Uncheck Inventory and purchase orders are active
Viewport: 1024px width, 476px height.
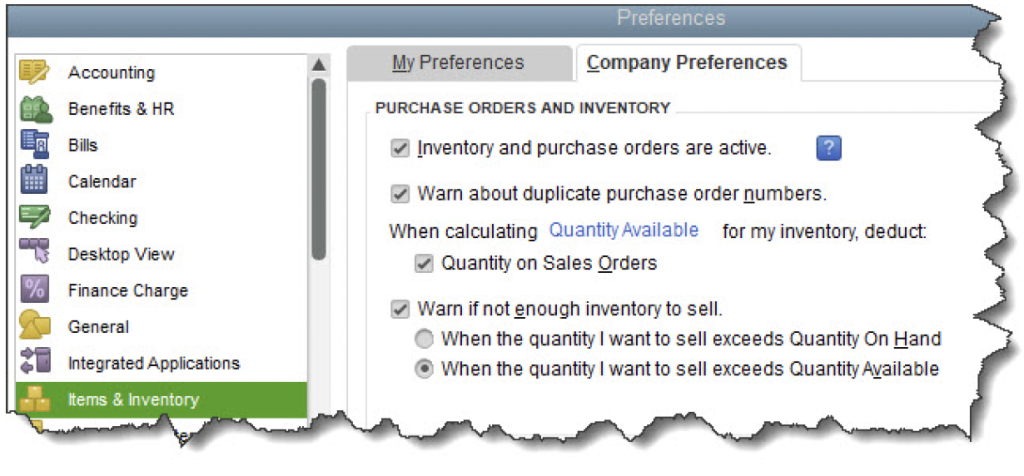click(401, 149)
